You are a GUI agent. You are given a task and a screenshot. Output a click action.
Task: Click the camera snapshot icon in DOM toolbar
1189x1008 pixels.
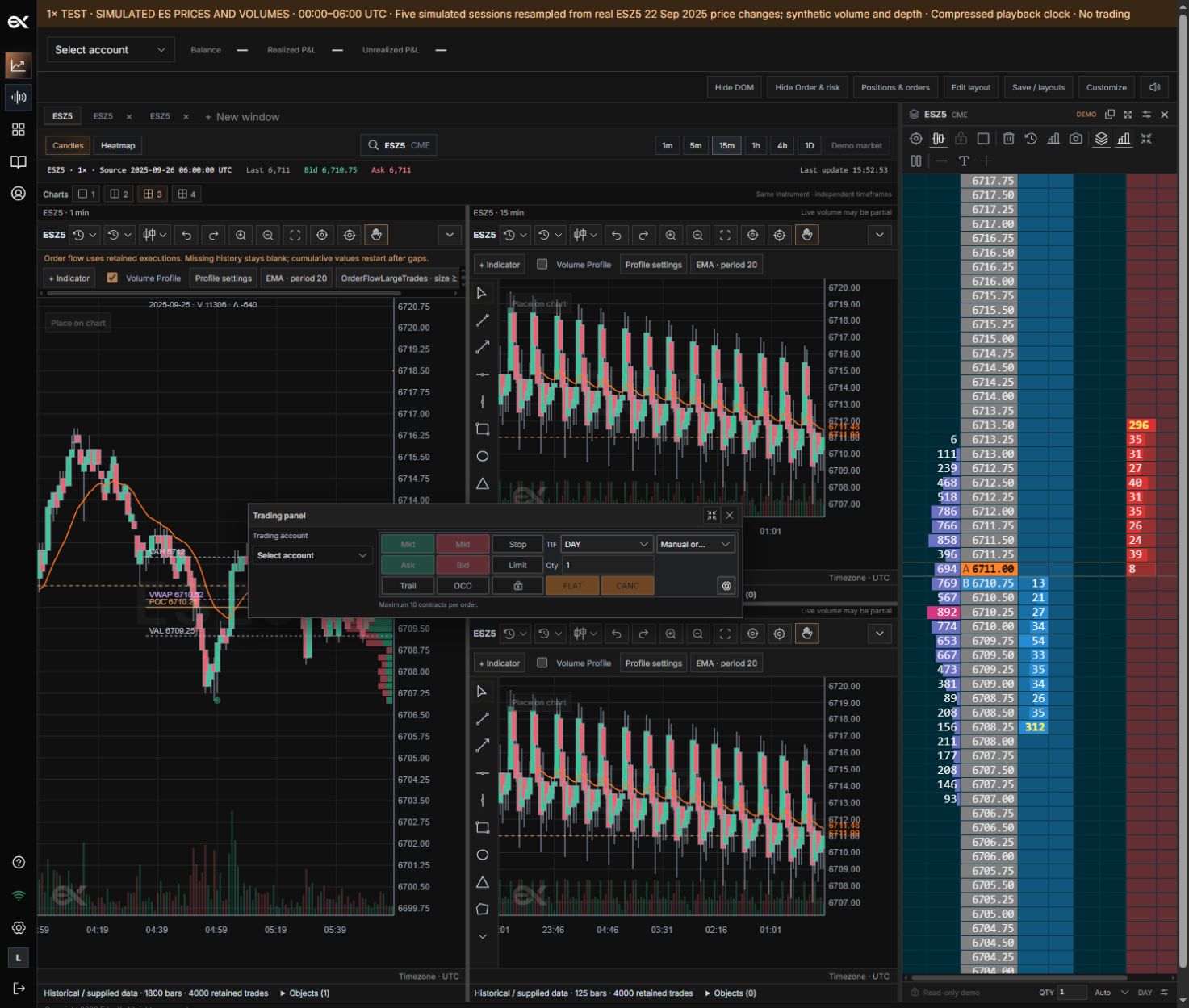pos(1076,139)
